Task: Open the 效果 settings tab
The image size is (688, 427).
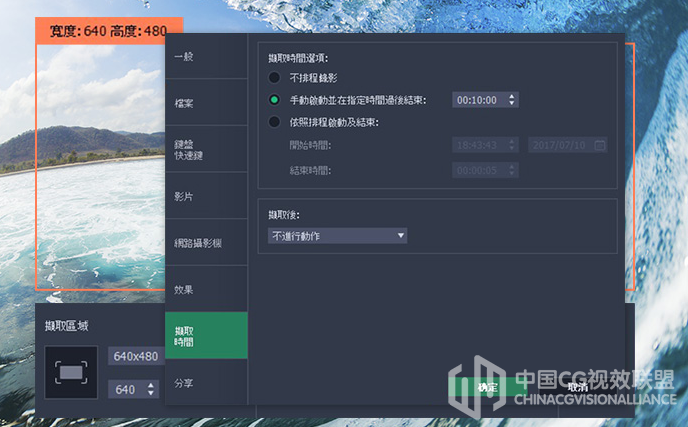Action: click(x=206, y=289)
